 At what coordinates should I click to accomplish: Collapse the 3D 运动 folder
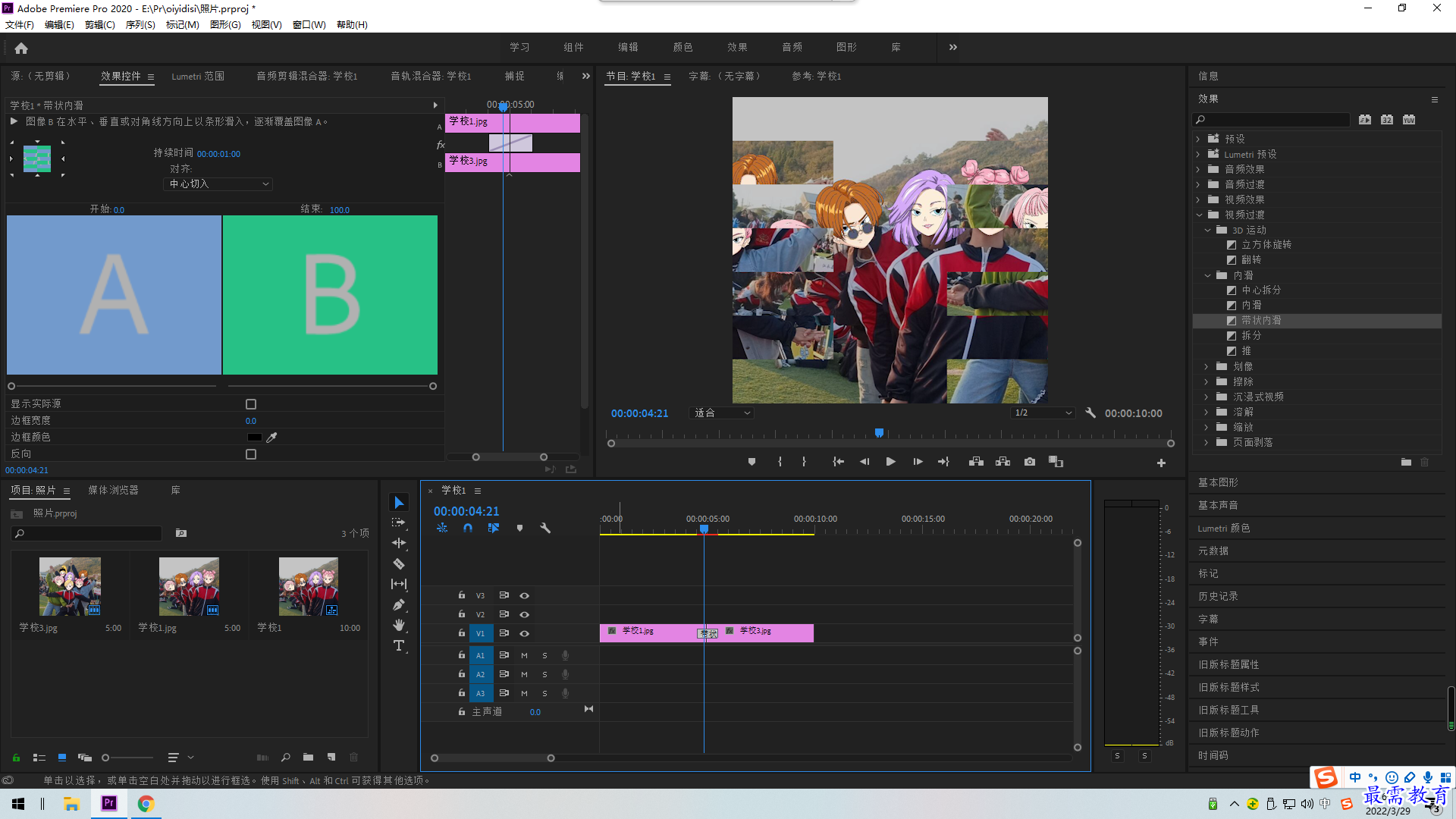click(1207, 230)
